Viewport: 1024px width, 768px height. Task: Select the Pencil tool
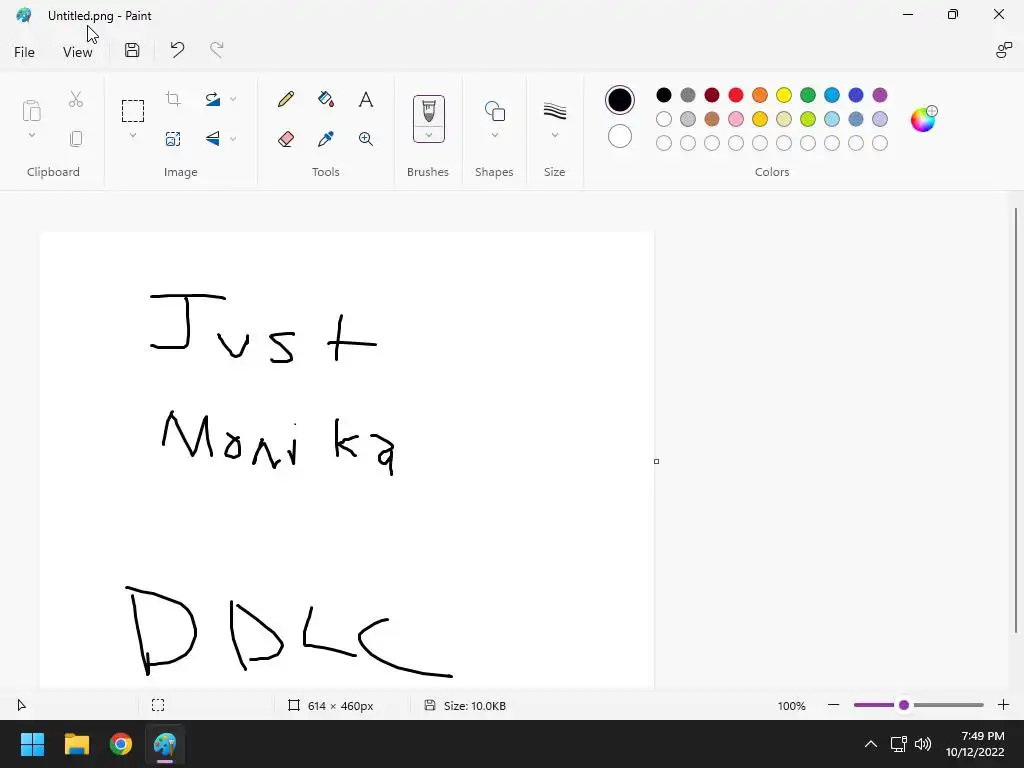click(285, 99)
